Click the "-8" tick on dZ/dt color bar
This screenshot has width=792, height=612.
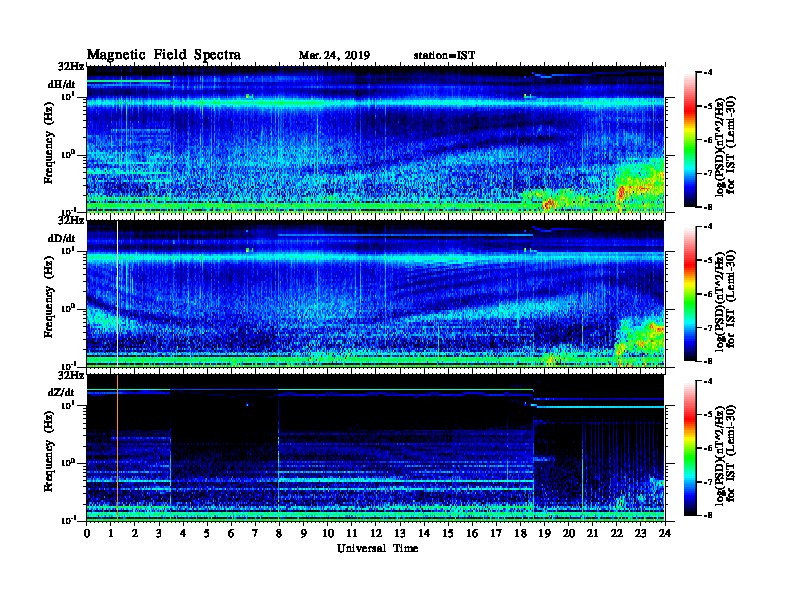tap(708, 515)
